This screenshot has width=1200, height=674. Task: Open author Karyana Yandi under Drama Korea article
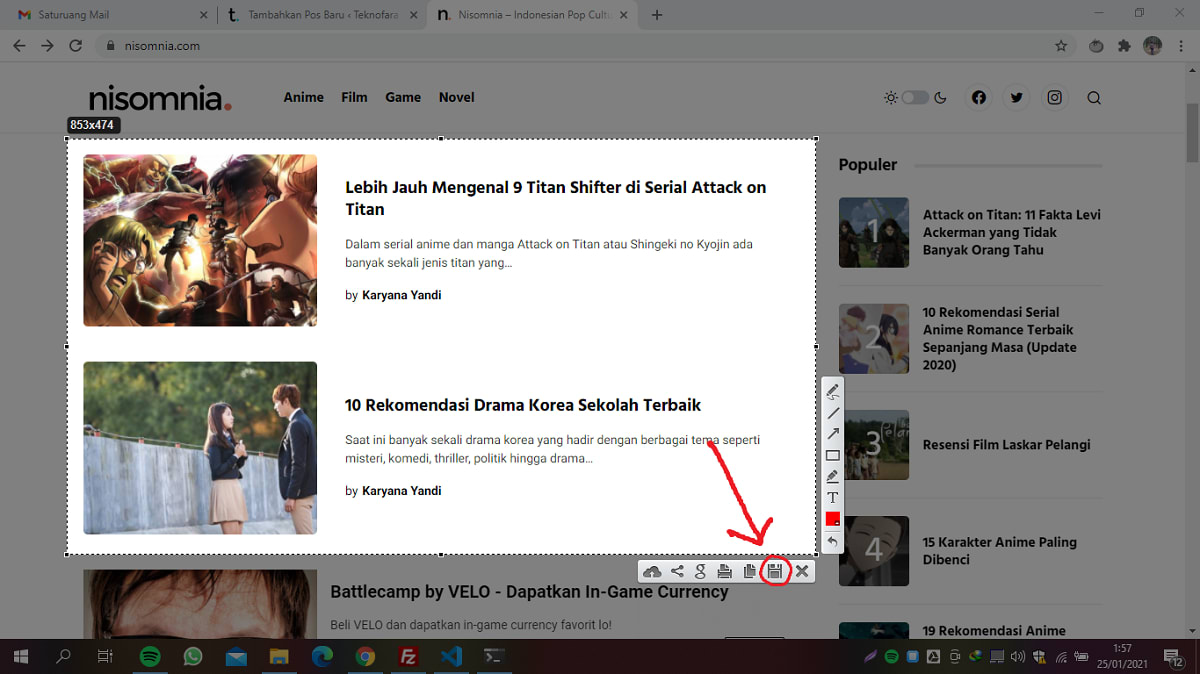click(x=401, y=491)
